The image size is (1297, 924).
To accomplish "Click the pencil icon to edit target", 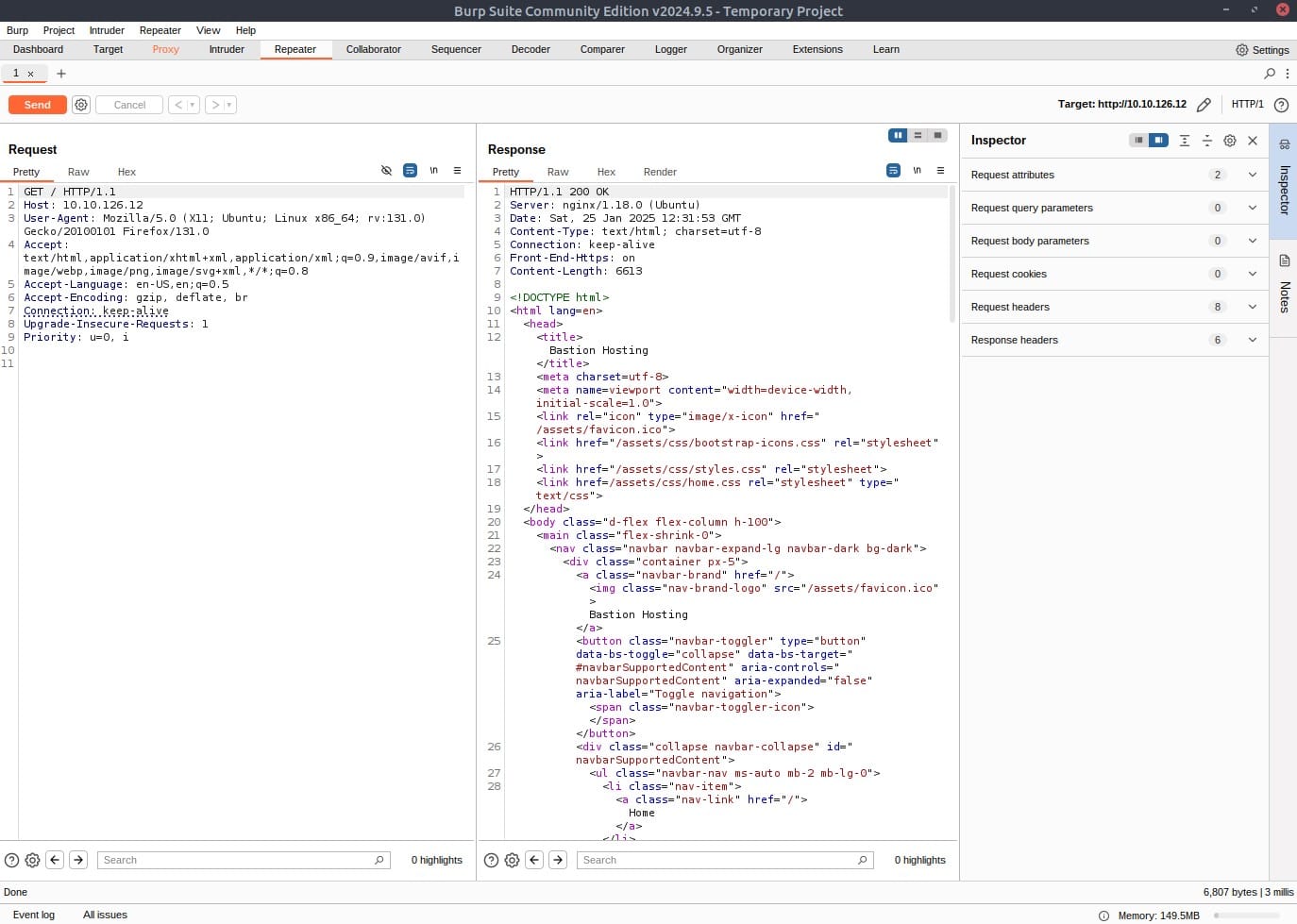I will 1204,105.
